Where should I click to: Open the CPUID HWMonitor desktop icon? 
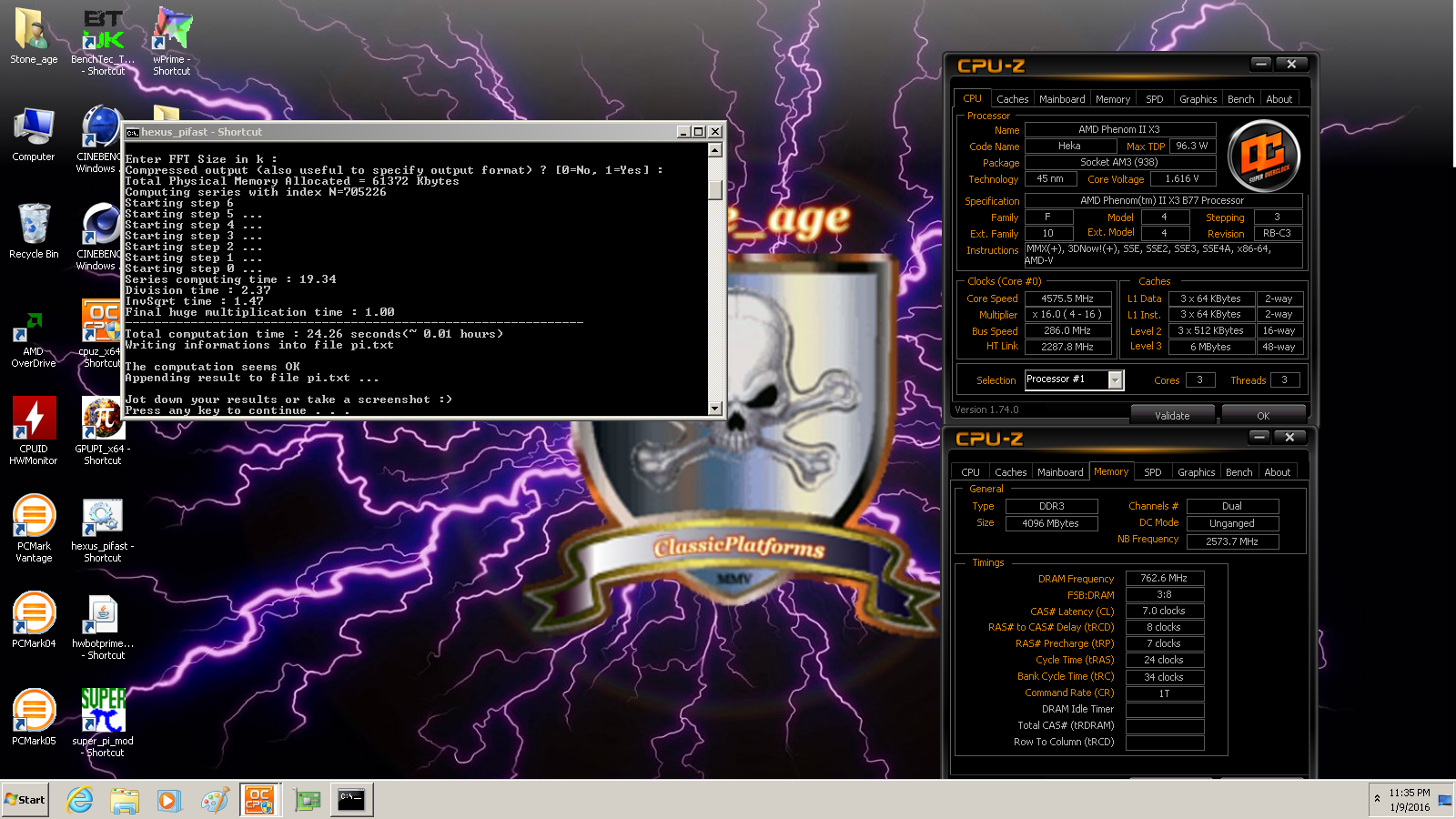[34, 430]
